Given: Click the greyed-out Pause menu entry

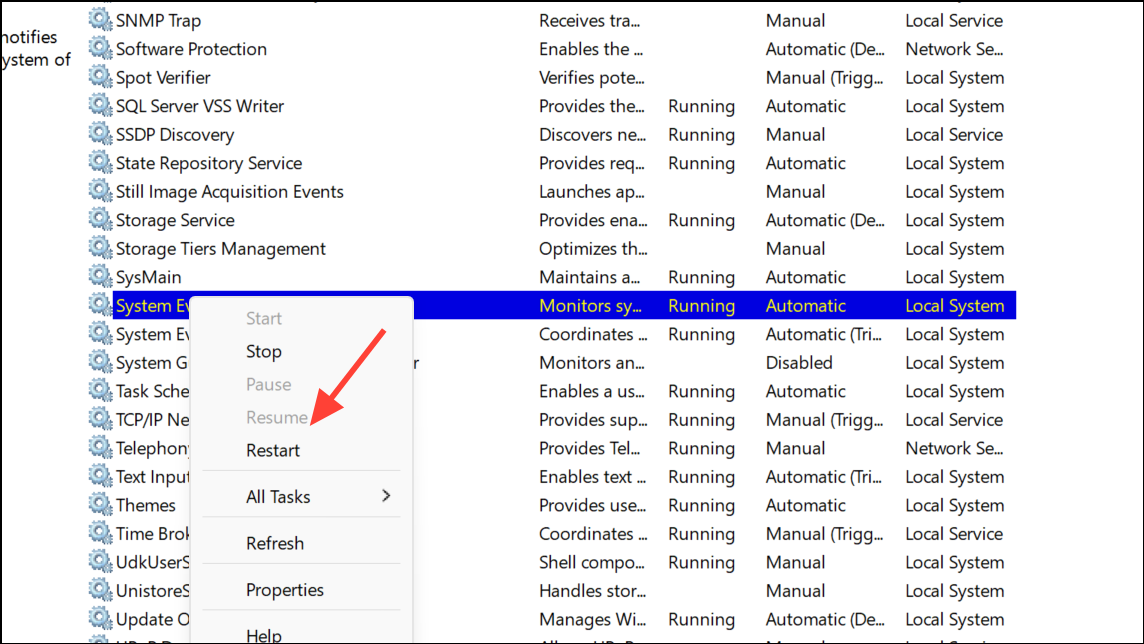Looking at the screenshot, I should [x=268, y=384].
